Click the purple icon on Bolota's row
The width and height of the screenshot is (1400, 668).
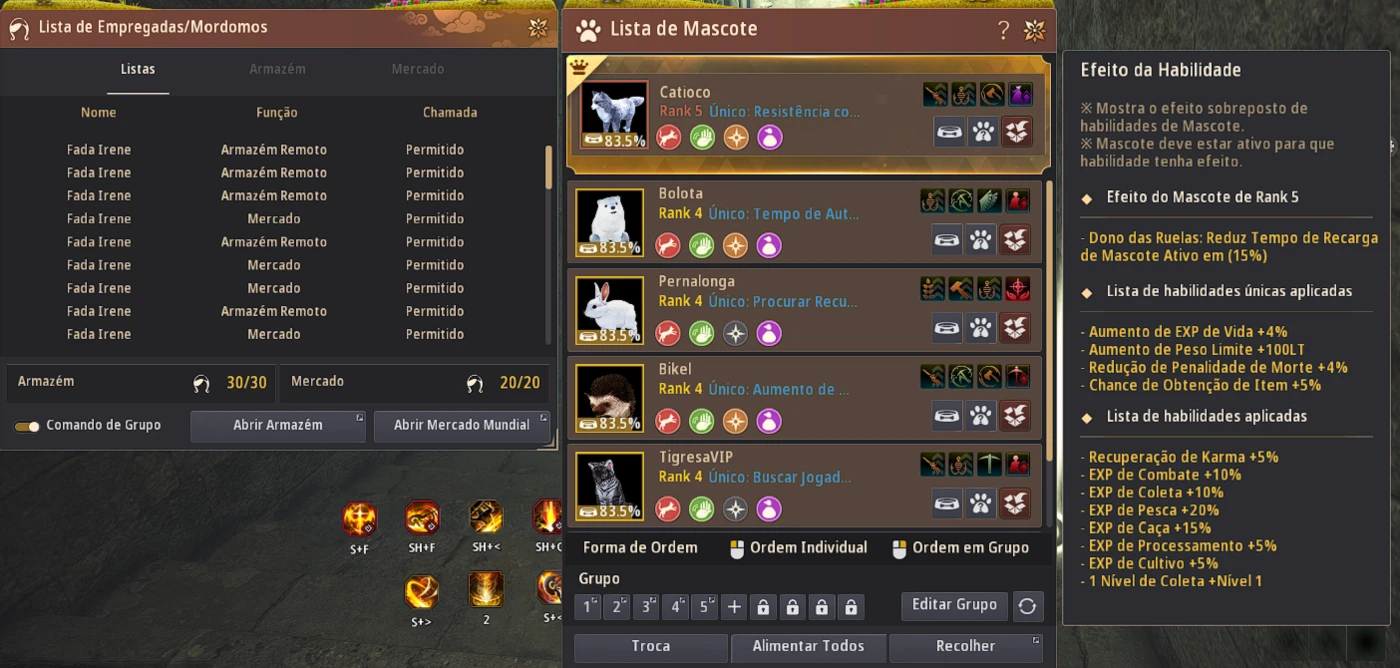pos(769,245)
